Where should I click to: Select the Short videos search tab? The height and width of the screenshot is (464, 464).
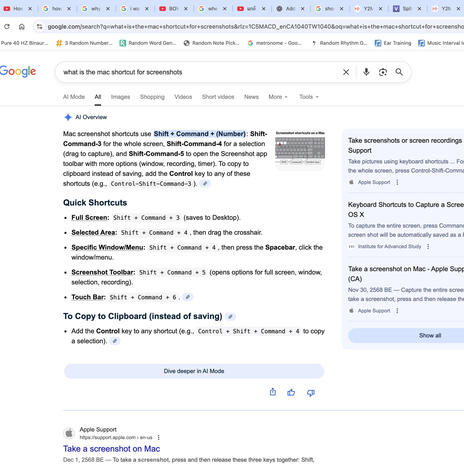(218, 97)
